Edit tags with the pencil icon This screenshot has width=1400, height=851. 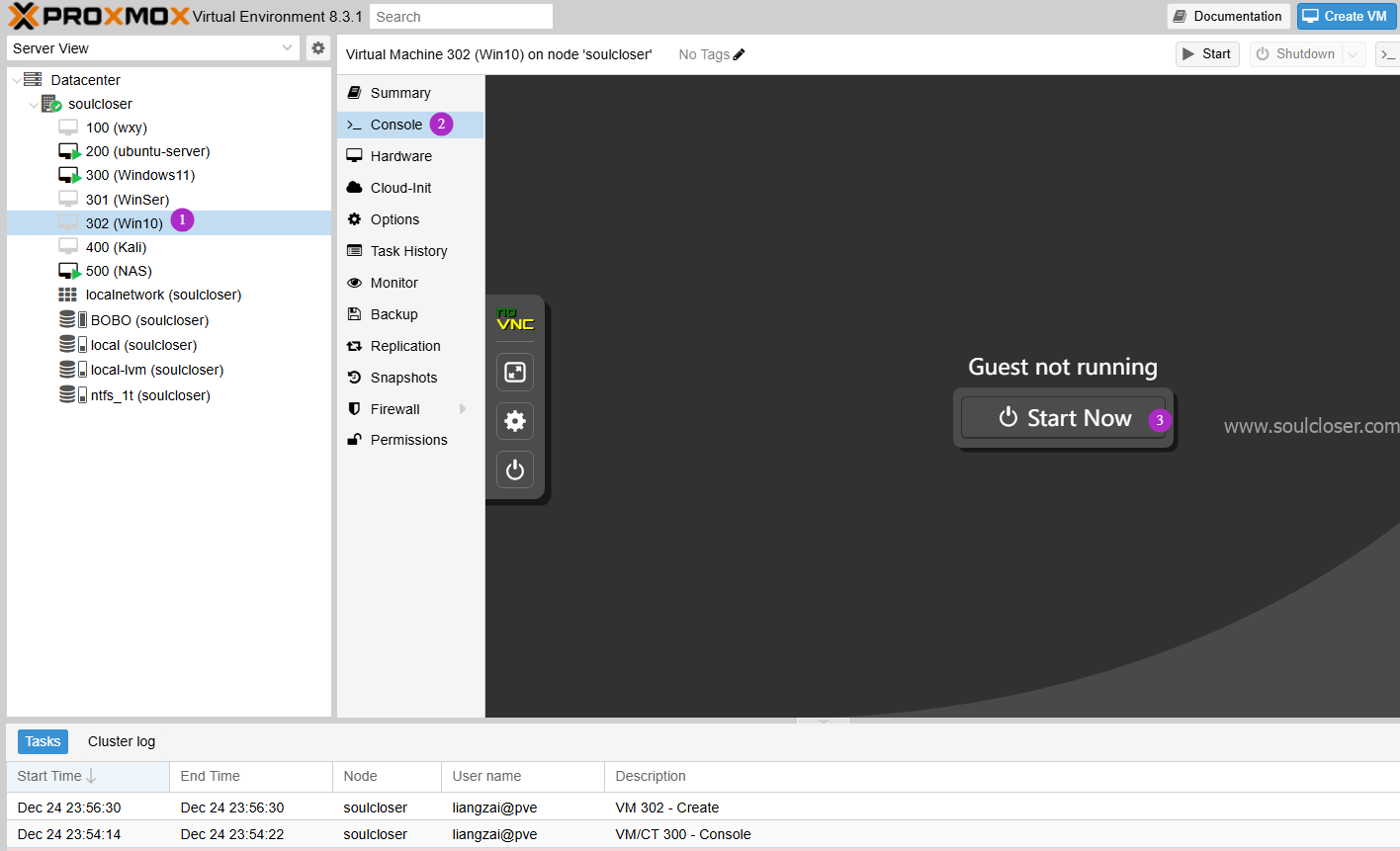click(739, 54)
